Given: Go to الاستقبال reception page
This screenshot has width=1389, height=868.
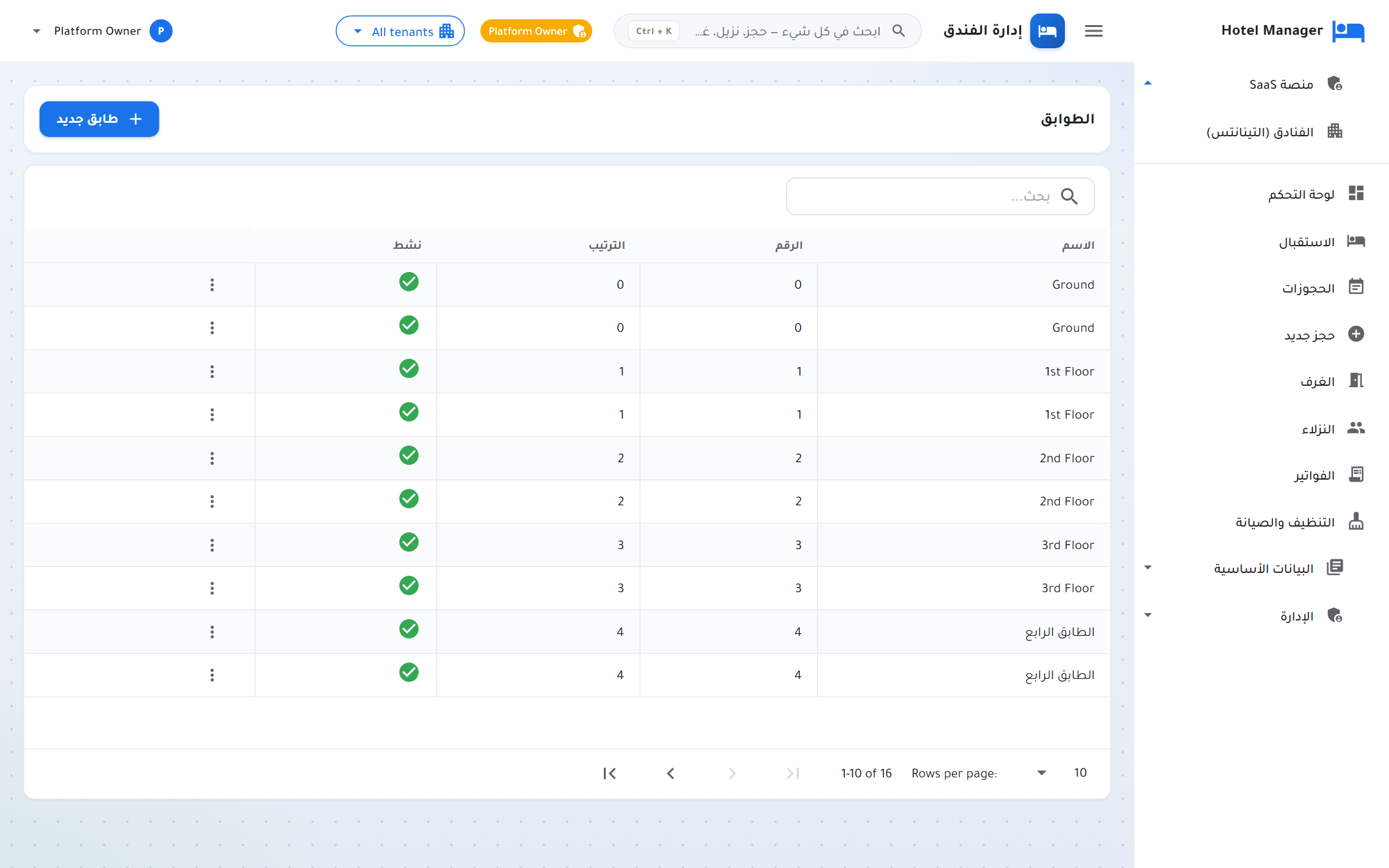Looking at the screenshot, I should [1262, 242].
